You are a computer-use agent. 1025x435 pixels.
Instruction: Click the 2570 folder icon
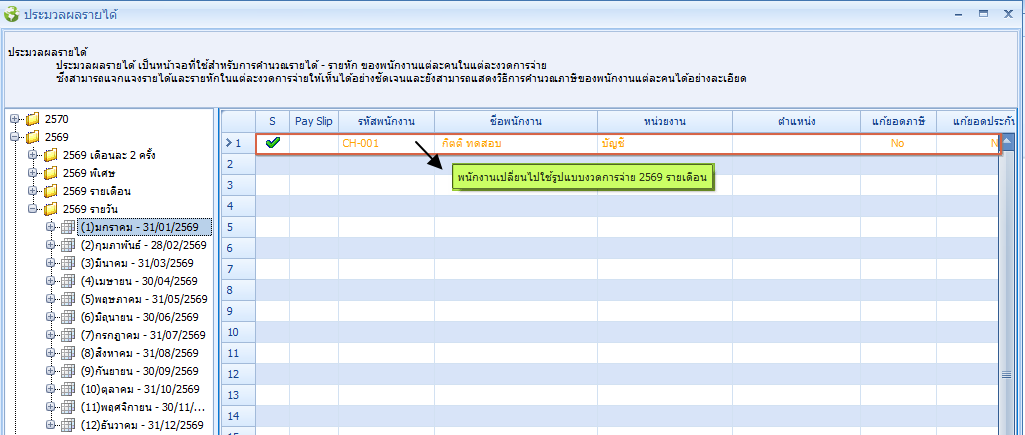point(32,119)
